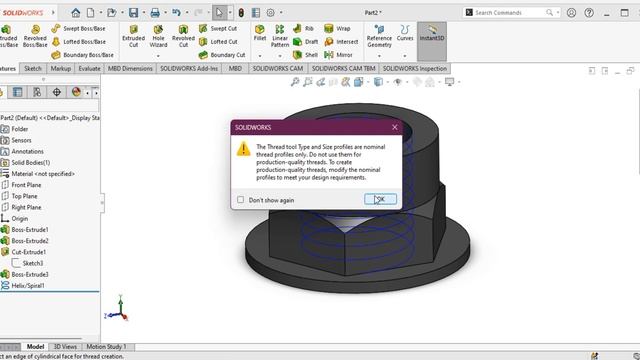
Task: Create a new document with New icon
Action: (91, 13)
